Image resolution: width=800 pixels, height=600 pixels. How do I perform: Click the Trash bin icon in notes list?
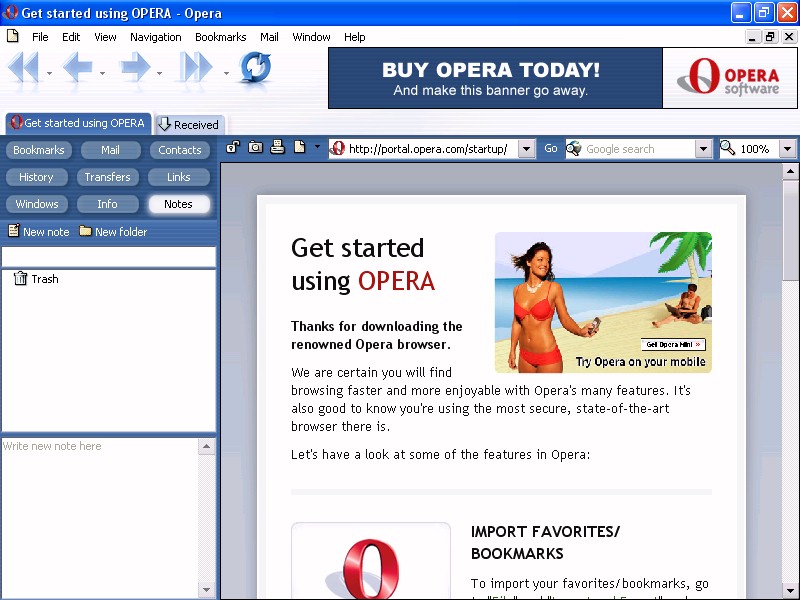[20, 278]
